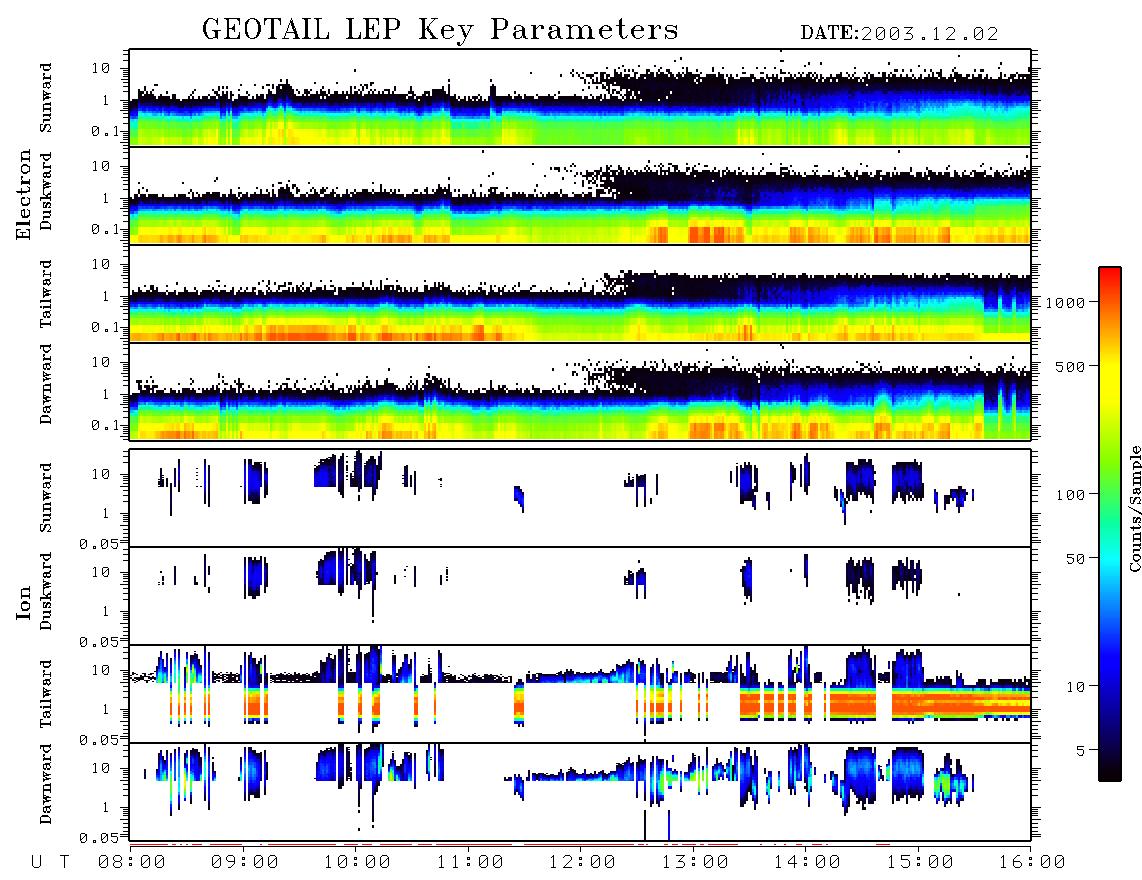
Task: Select the DATE:2003.12.02 label
Action: click(x=899, y=34)
